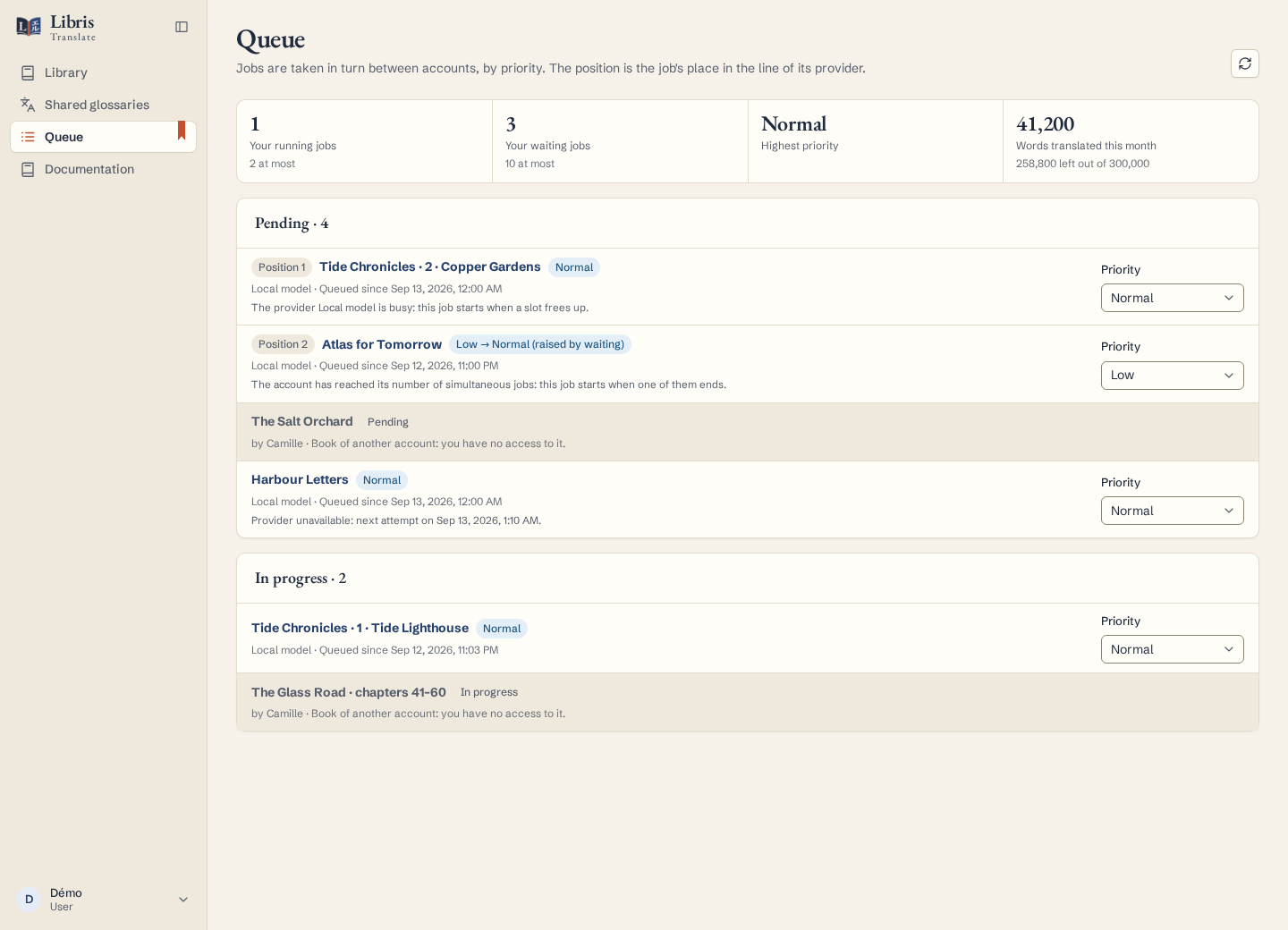Image resolution: width=1288 pixels, height=930 pixels.
Task: Change priority of Harbour Letters job
Action: [1172, 511]
